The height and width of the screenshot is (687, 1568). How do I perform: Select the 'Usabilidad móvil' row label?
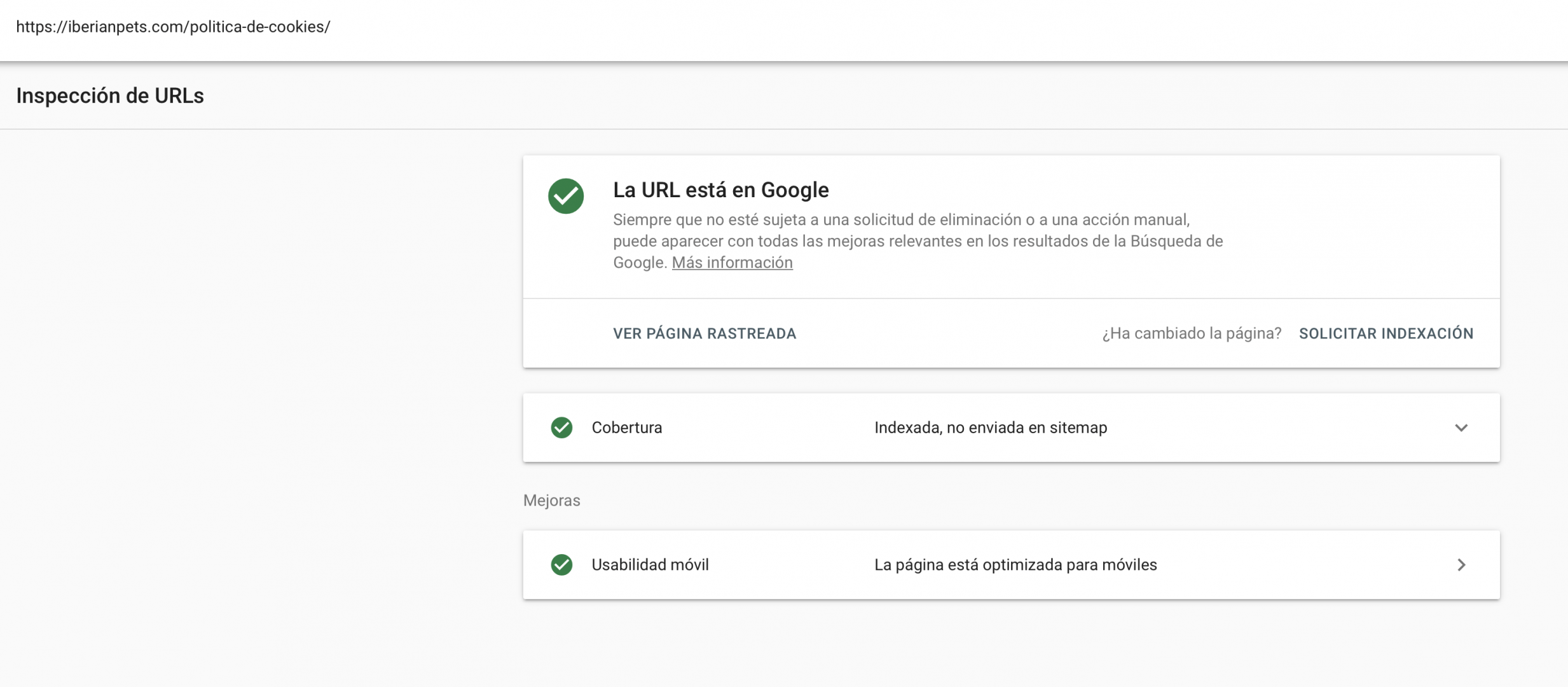point(650,565)
